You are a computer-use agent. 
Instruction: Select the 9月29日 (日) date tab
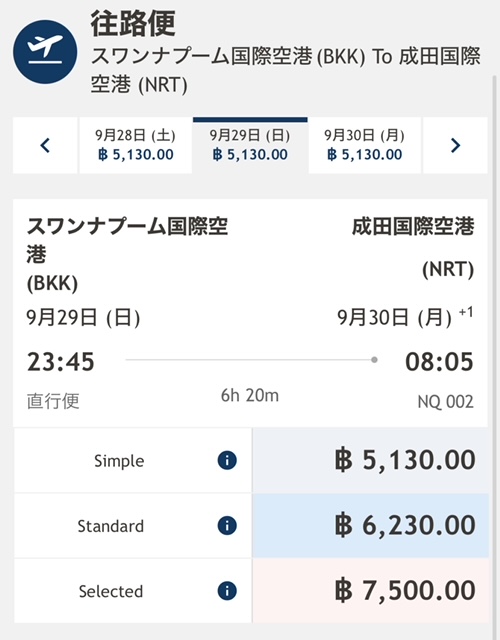pos(250,145)
